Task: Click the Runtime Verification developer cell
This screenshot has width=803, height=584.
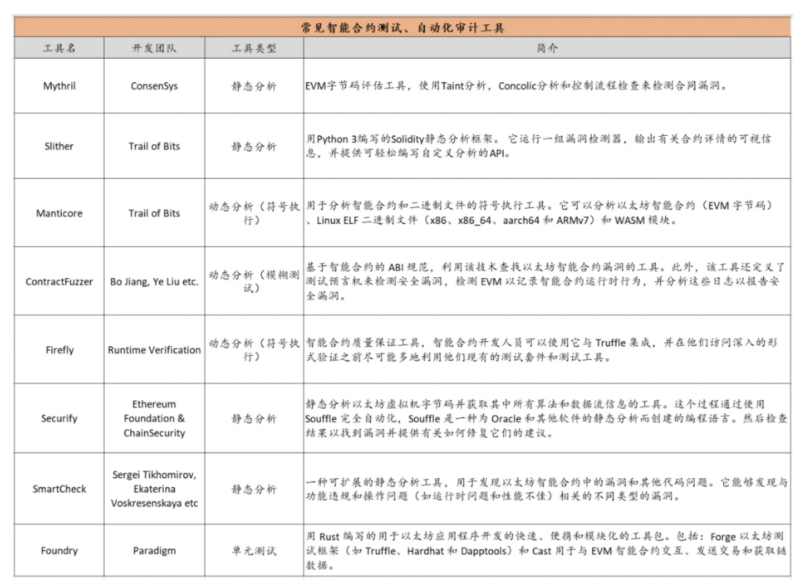Action: (x=154, y=350)
